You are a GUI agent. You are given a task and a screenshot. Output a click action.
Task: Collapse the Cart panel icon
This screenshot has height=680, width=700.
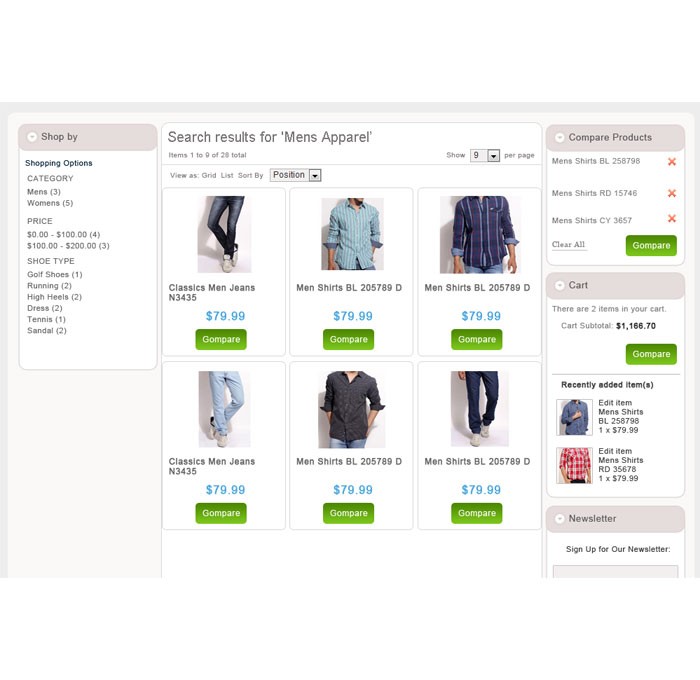pyautogui.click(x=559, y=285)
